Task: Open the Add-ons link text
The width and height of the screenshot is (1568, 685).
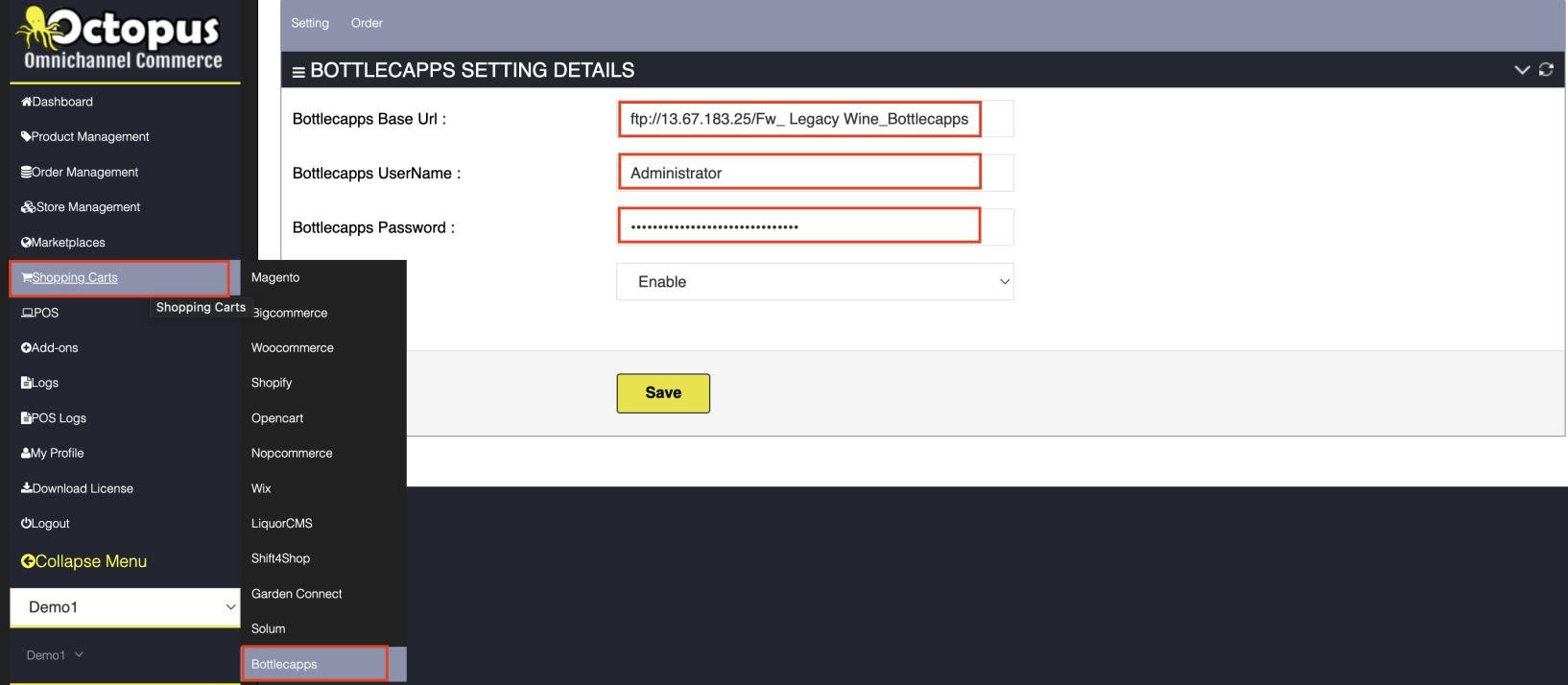Action: (x=55, y=348)
